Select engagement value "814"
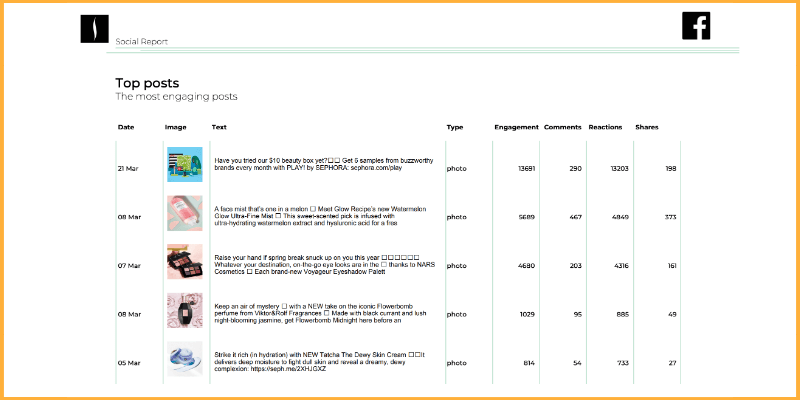The image size is (800, 400). click(530, 363)
